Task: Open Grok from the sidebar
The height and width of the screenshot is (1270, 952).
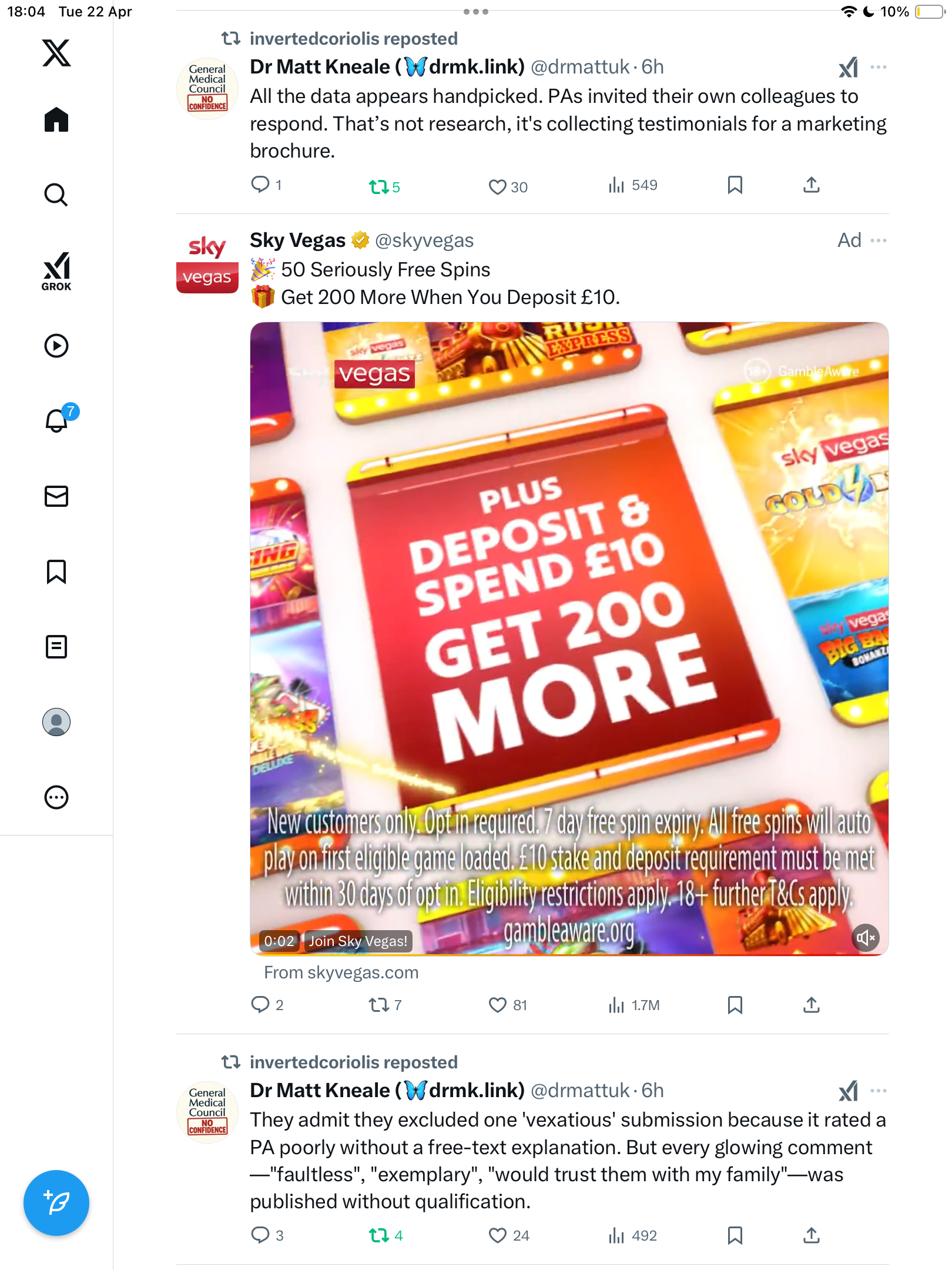Action: [56, 271]
